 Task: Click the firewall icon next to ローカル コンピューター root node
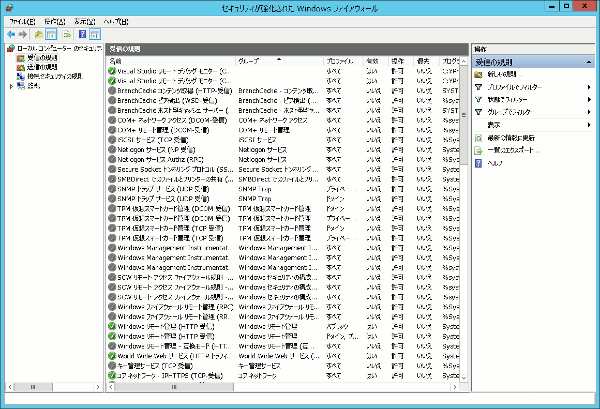click(11, 48)
